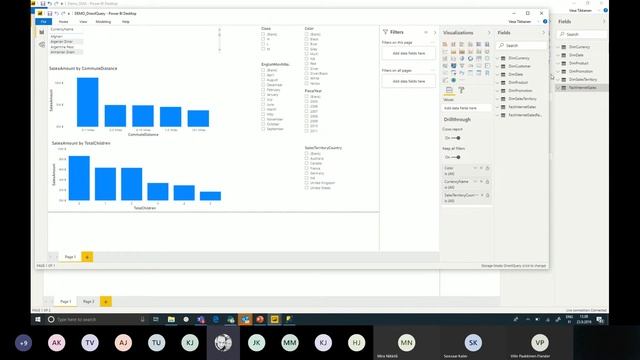
Task: Open the Fields well tab icon
Action: pyautogui.click(x=449, y=90)
